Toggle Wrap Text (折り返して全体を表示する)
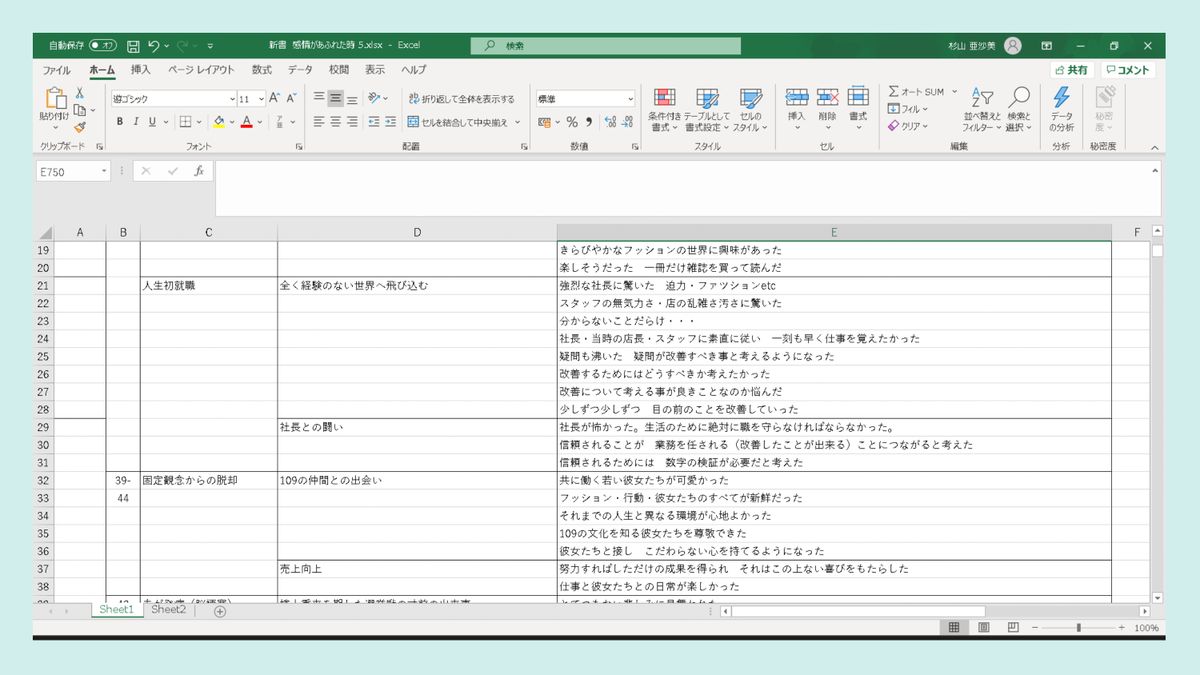 461,99
